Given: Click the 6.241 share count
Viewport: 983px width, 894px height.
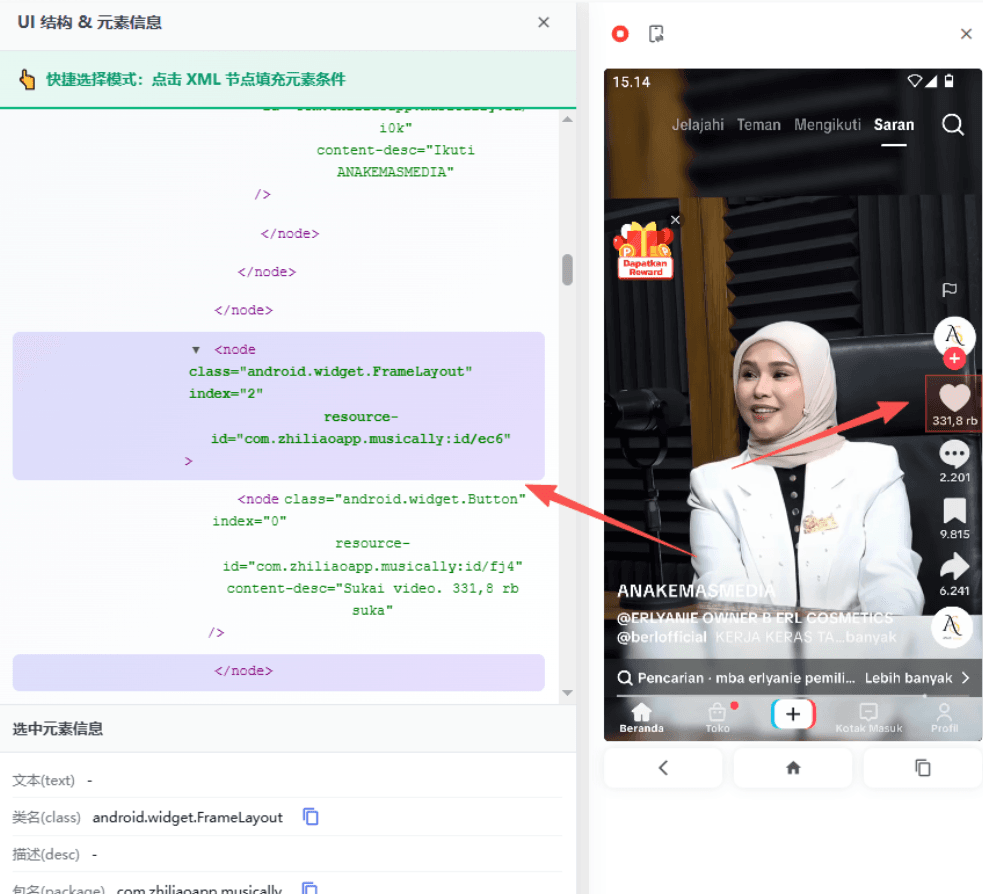Looking at the screenshot, I should [954, 591].
